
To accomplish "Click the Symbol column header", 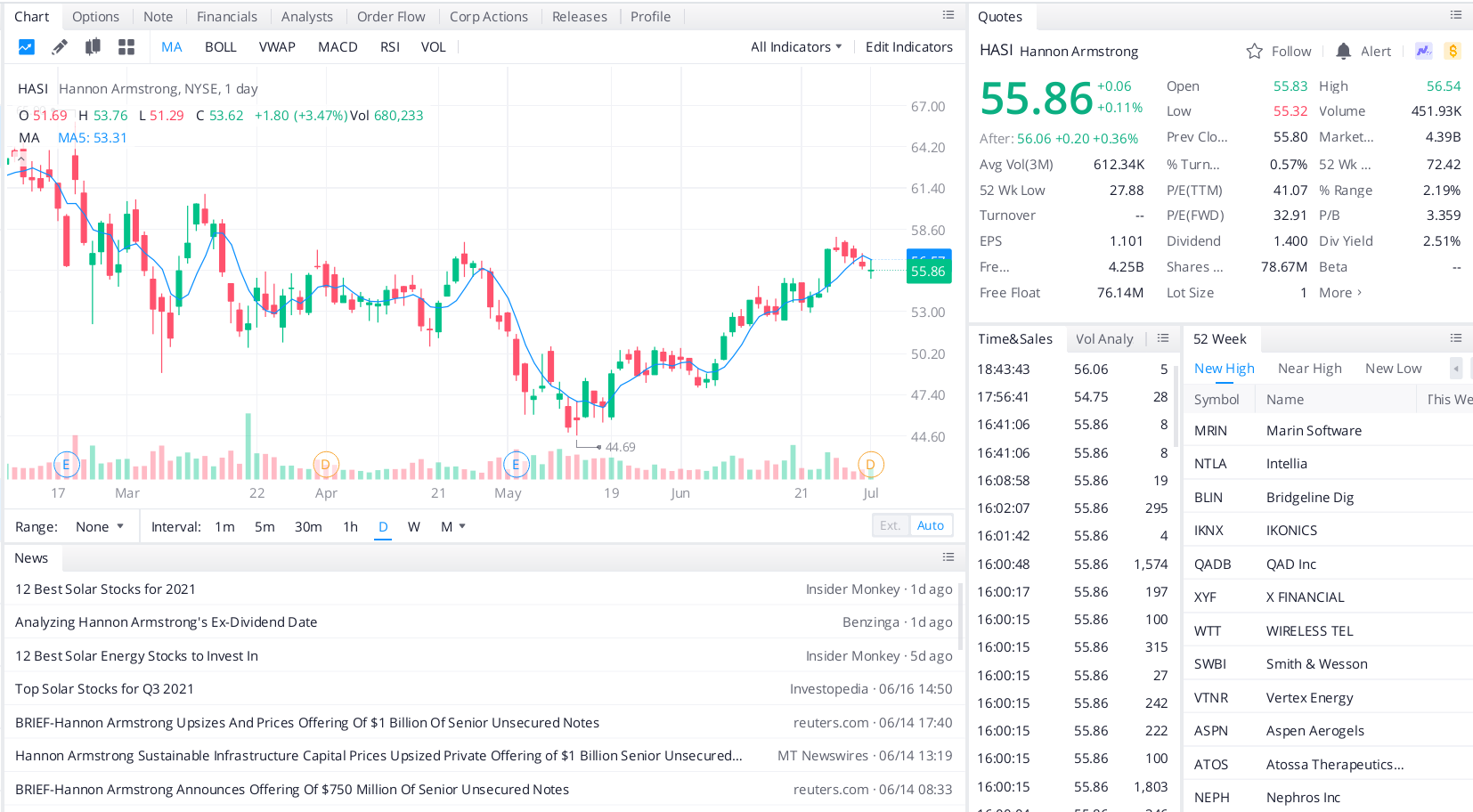I will (x=1217, y=400).
